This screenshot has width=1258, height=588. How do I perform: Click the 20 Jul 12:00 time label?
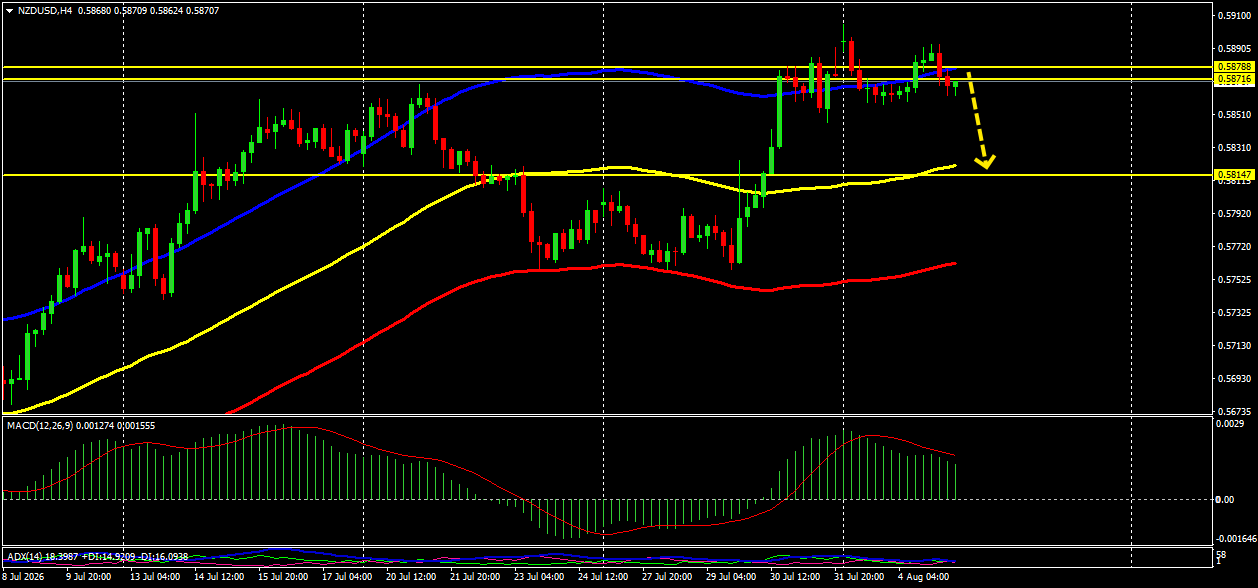click(x=411, y=577)
